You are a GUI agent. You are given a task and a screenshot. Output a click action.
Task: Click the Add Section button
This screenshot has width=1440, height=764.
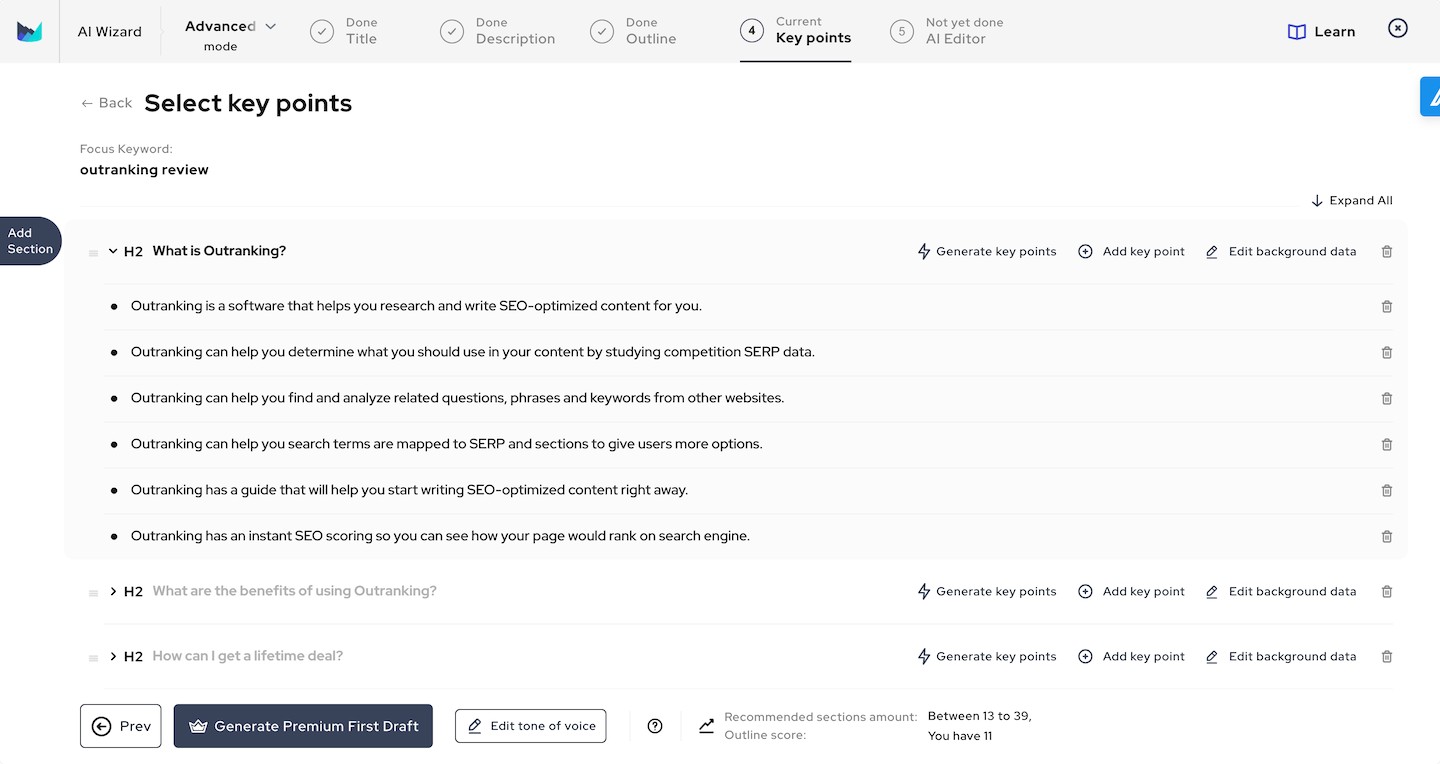[x=30, y=241]
